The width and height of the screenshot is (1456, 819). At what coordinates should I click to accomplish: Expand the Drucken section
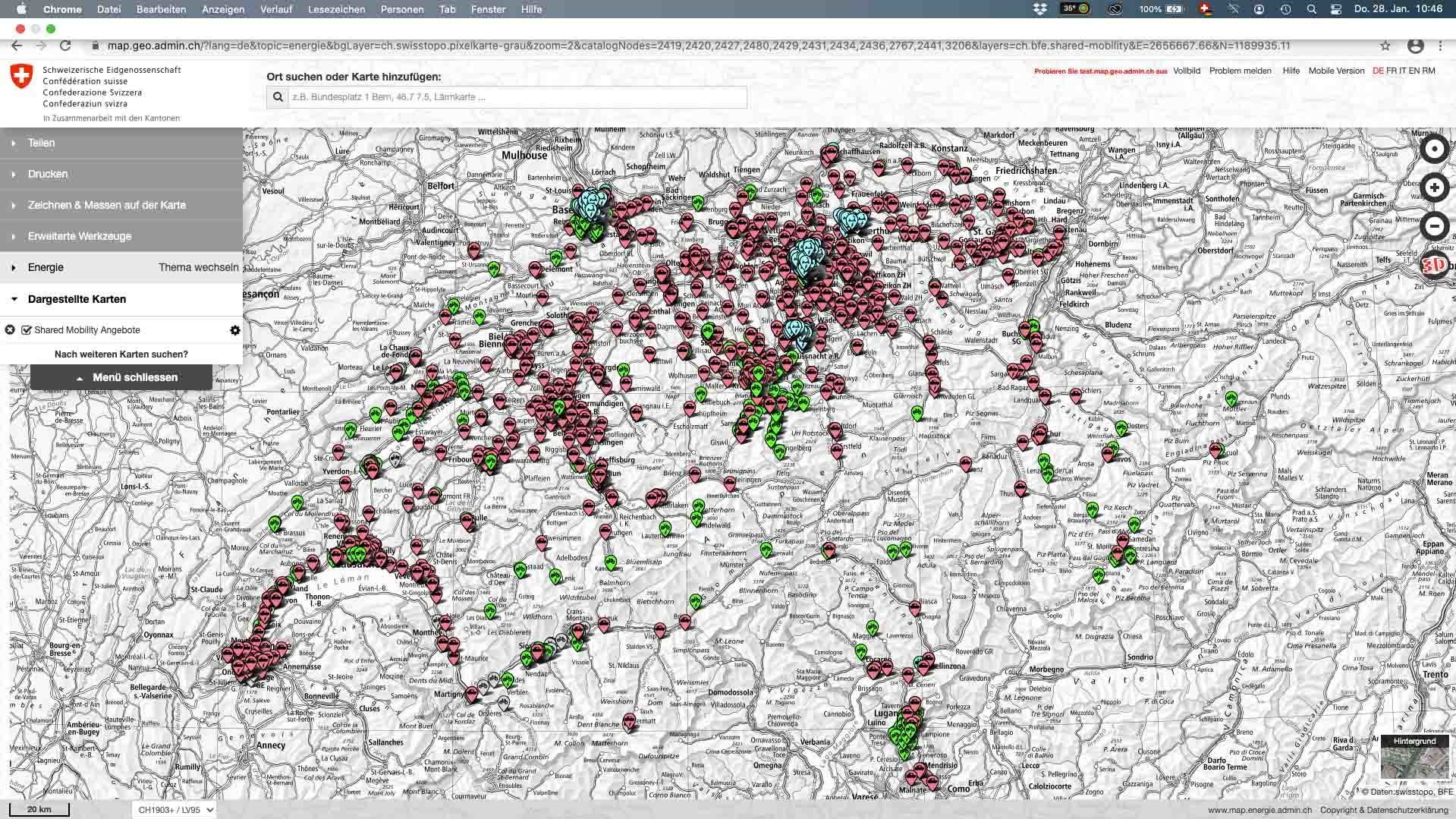[121, 174]
